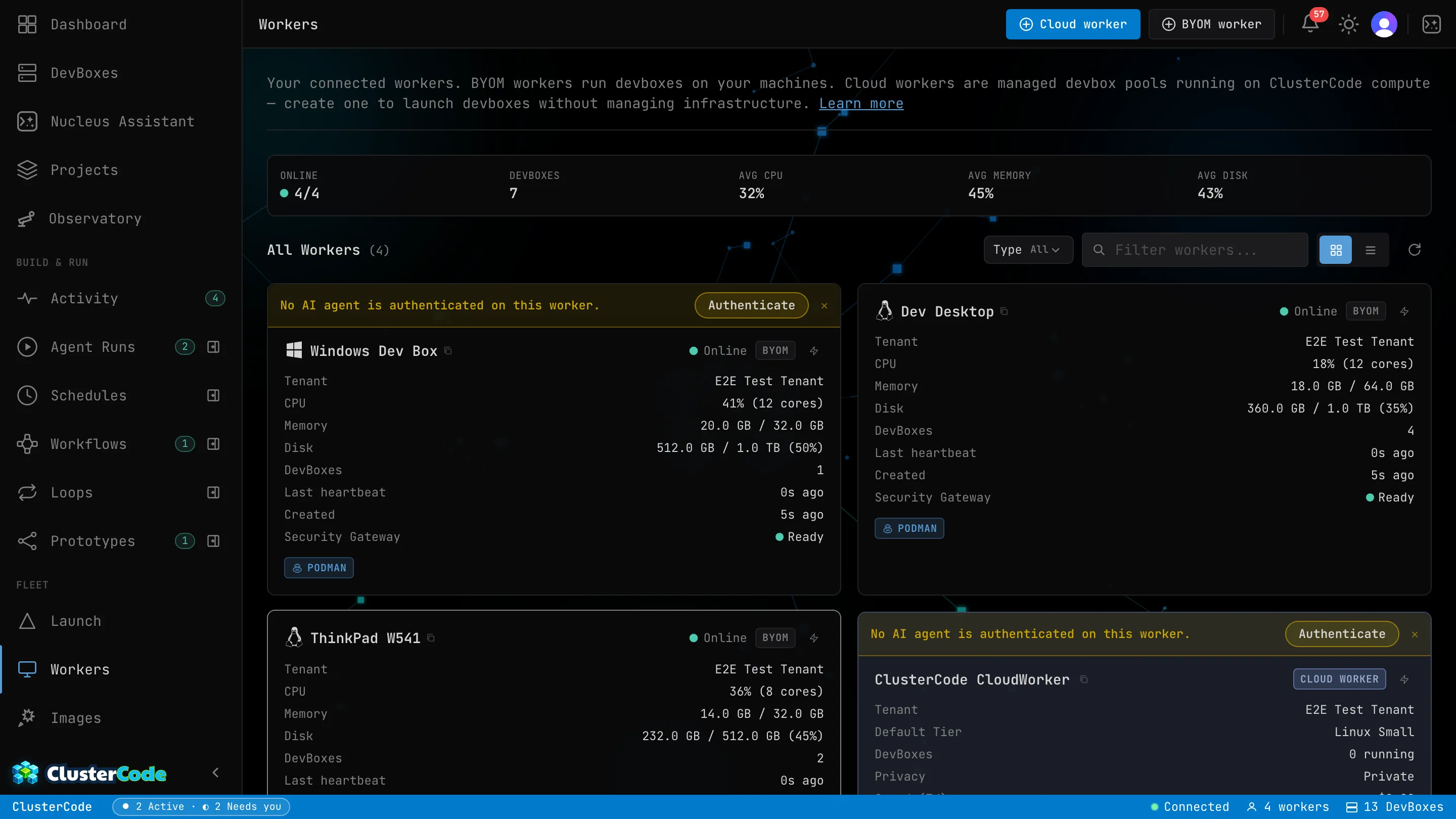1456x819 pixels.
Task: Click the lightning icon on ThinkPad W541
Action: [x=814, y=638]
